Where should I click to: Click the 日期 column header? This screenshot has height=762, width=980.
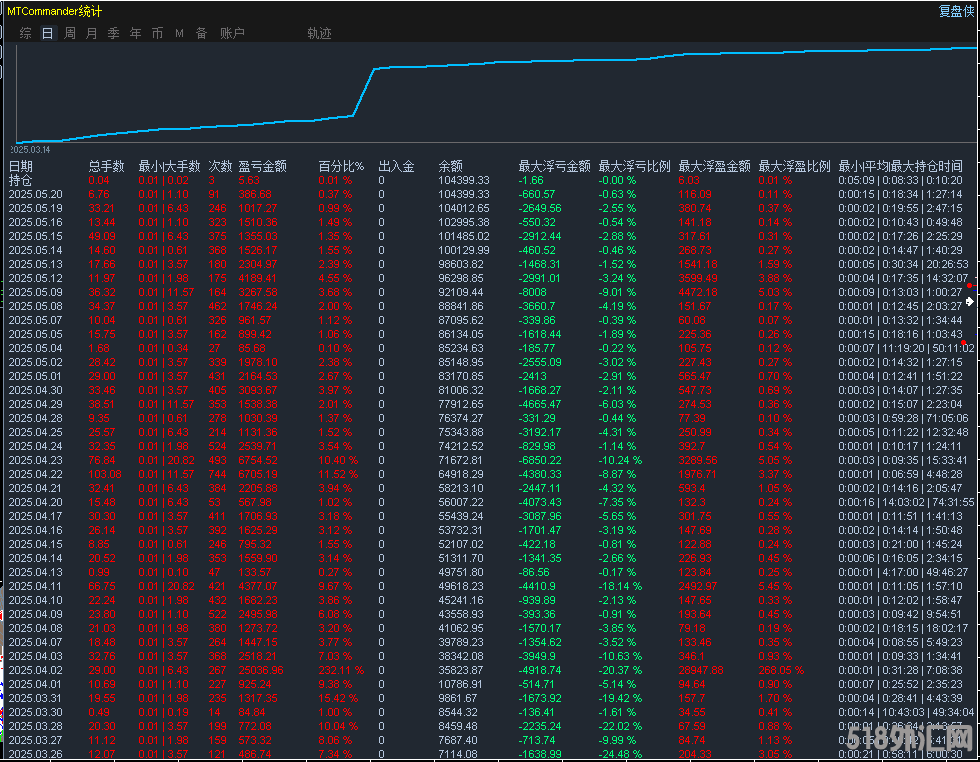[21, 166]
